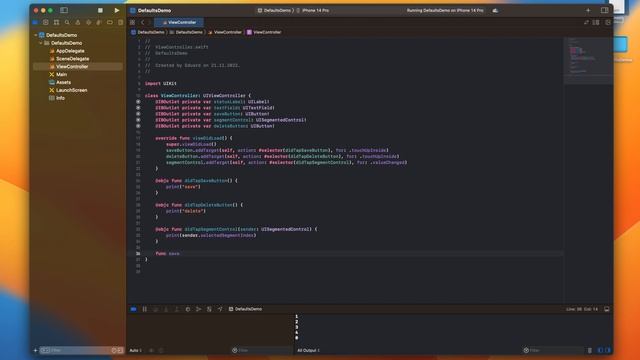Click the deleteButton outlet connection circle
This screenshot has height=360, width=640.
(x=138, y=126)
